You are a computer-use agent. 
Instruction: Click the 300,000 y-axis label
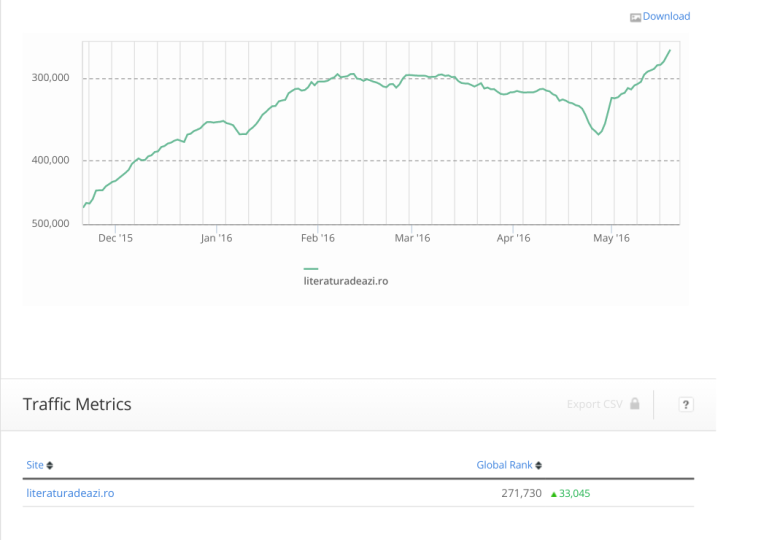tap(50, 78)
